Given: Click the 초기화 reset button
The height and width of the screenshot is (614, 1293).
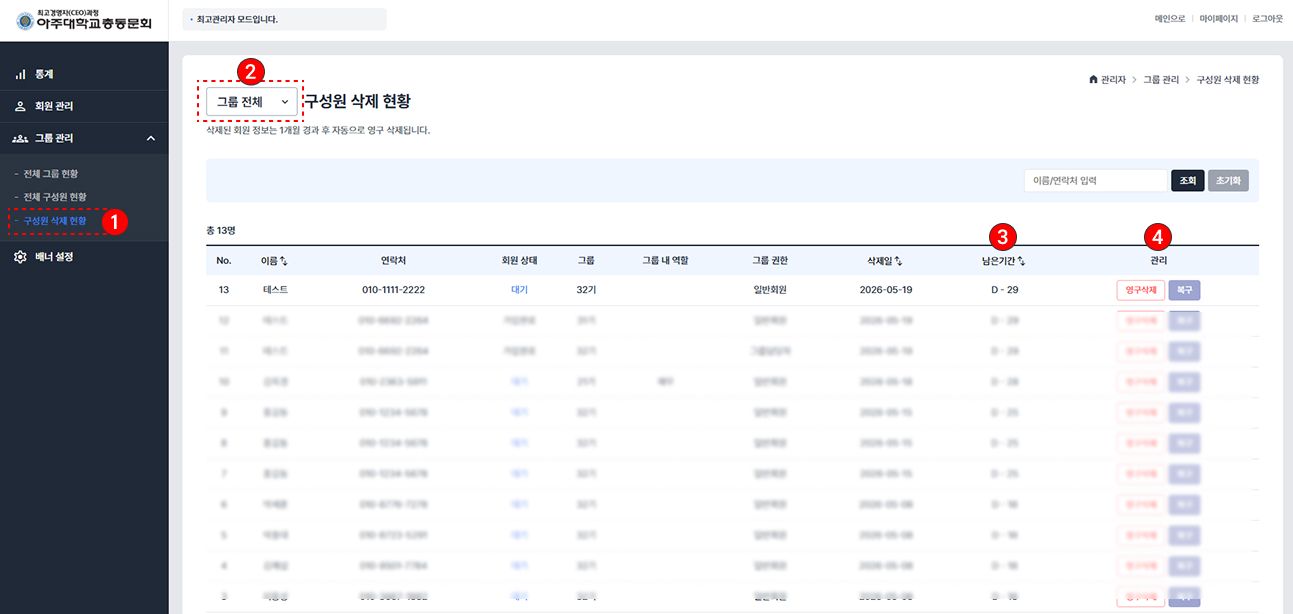Looking at the screenshot, I should point(1228,181).
